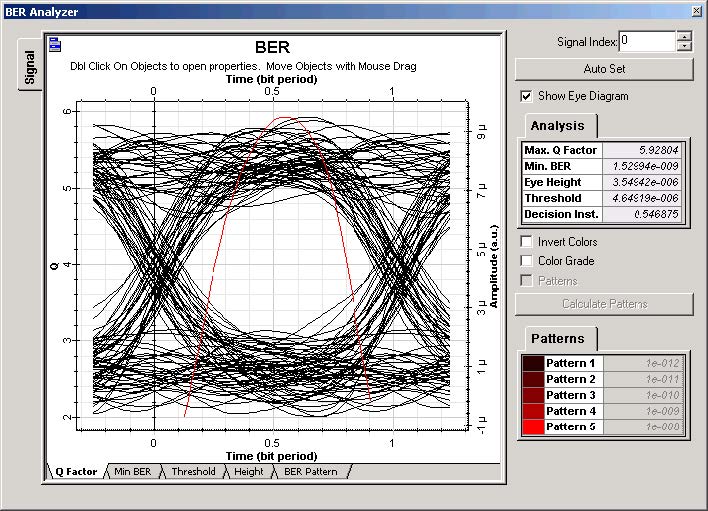Turn on the Color Grade option
Image resolution: width=708 pixels, height=511 pixels.
click(x=526, y=261)
